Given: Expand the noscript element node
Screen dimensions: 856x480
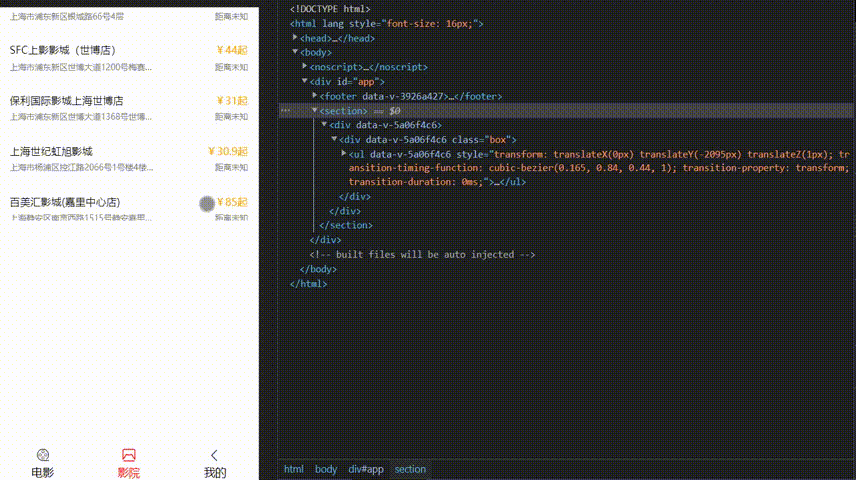Looking at the screenshot, I should click(x=305, y=67).
